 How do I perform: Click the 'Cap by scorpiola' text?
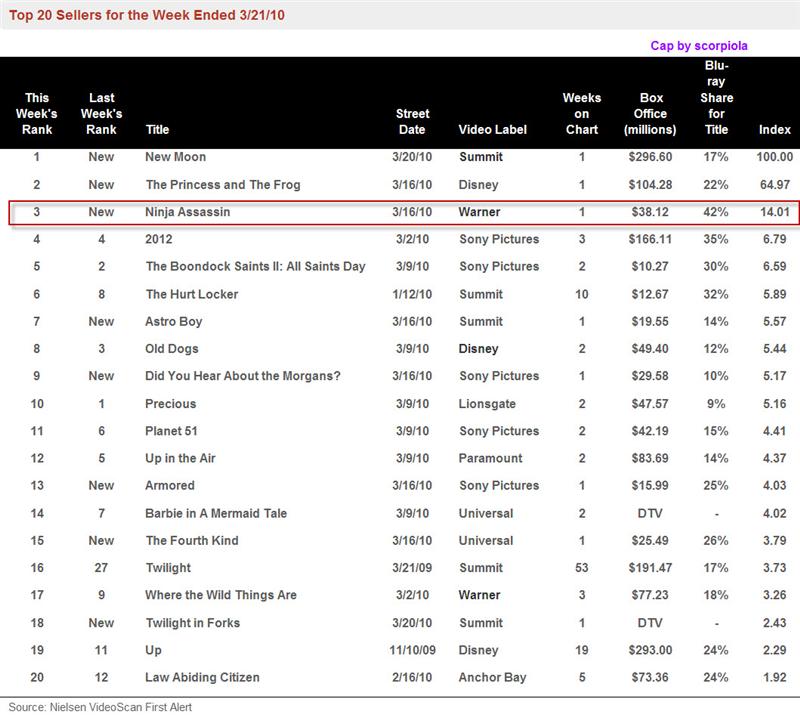pyautogui.click(x=698, y=45)
